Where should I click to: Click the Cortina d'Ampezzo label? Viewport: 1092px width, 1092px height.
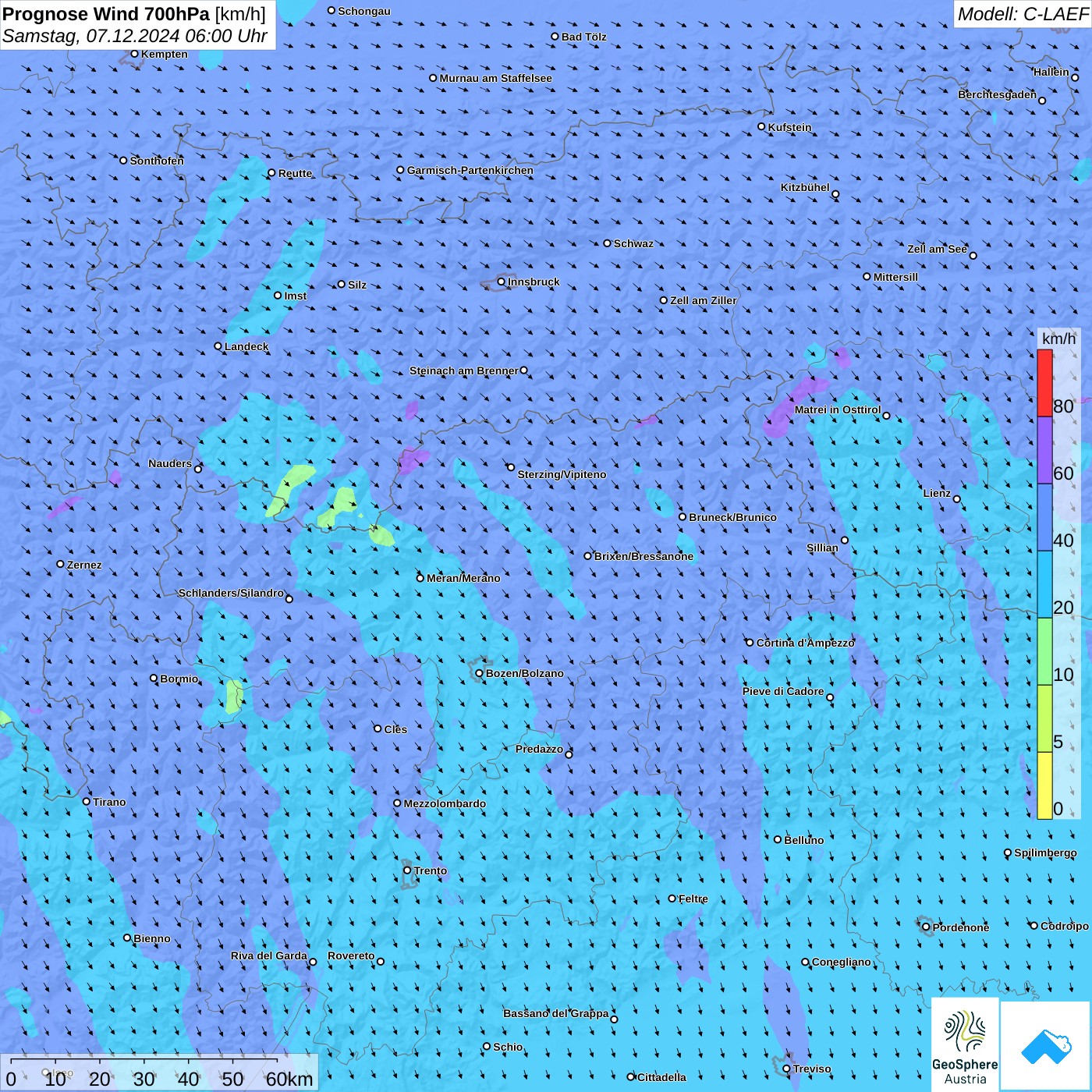(x=805, y=643)
